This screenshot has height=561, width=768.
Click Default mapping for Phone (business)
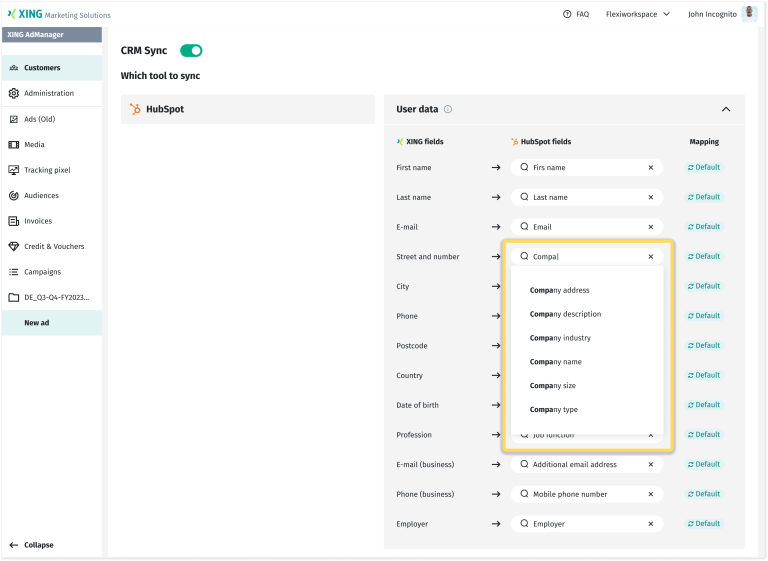(x=703, y=494)
